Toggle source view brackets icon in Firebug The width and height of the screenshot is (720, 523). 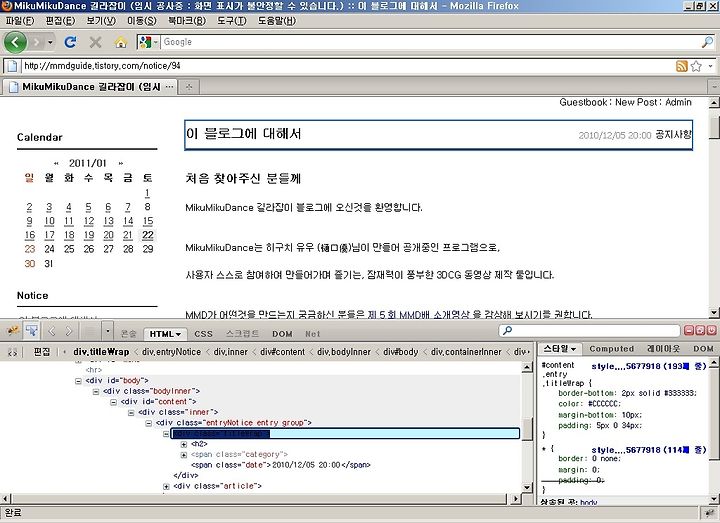click(12, 352)
